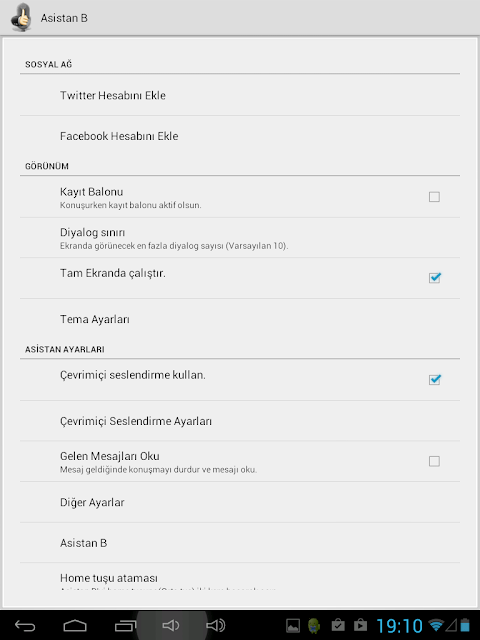
Task: Open Çevrimiçi Seslendirme Ayarları
Action: click(240, 421)
